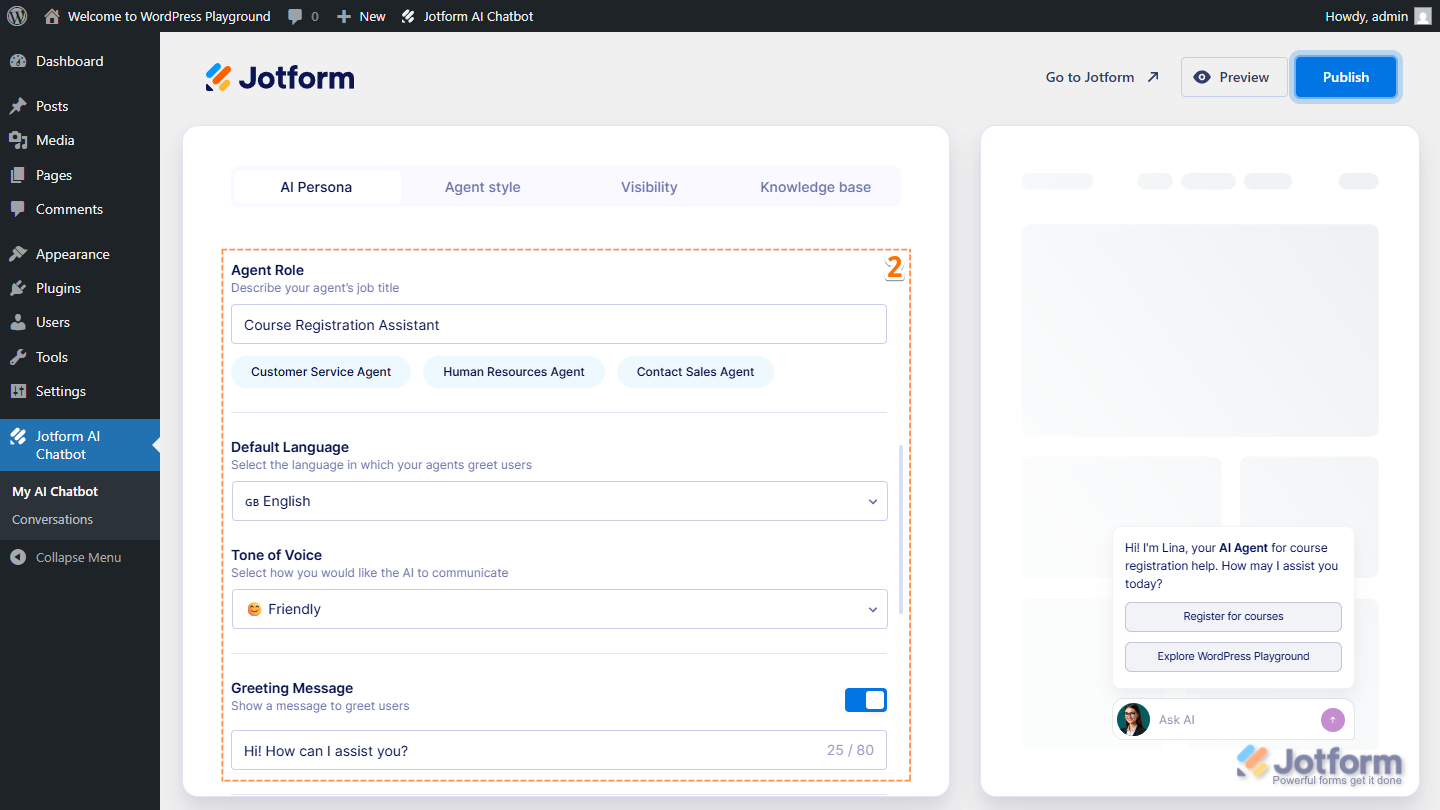Open the site home icon link
This screenshot has width=1440, height=810.
53,16
